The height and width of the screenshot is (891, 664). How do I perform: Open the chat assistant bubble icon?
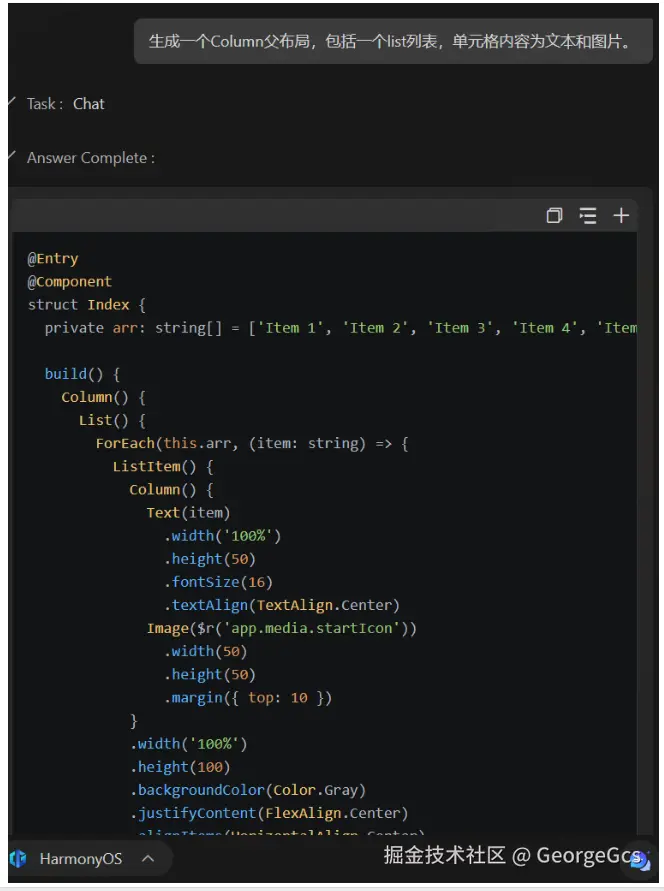(x=640, y=860)
